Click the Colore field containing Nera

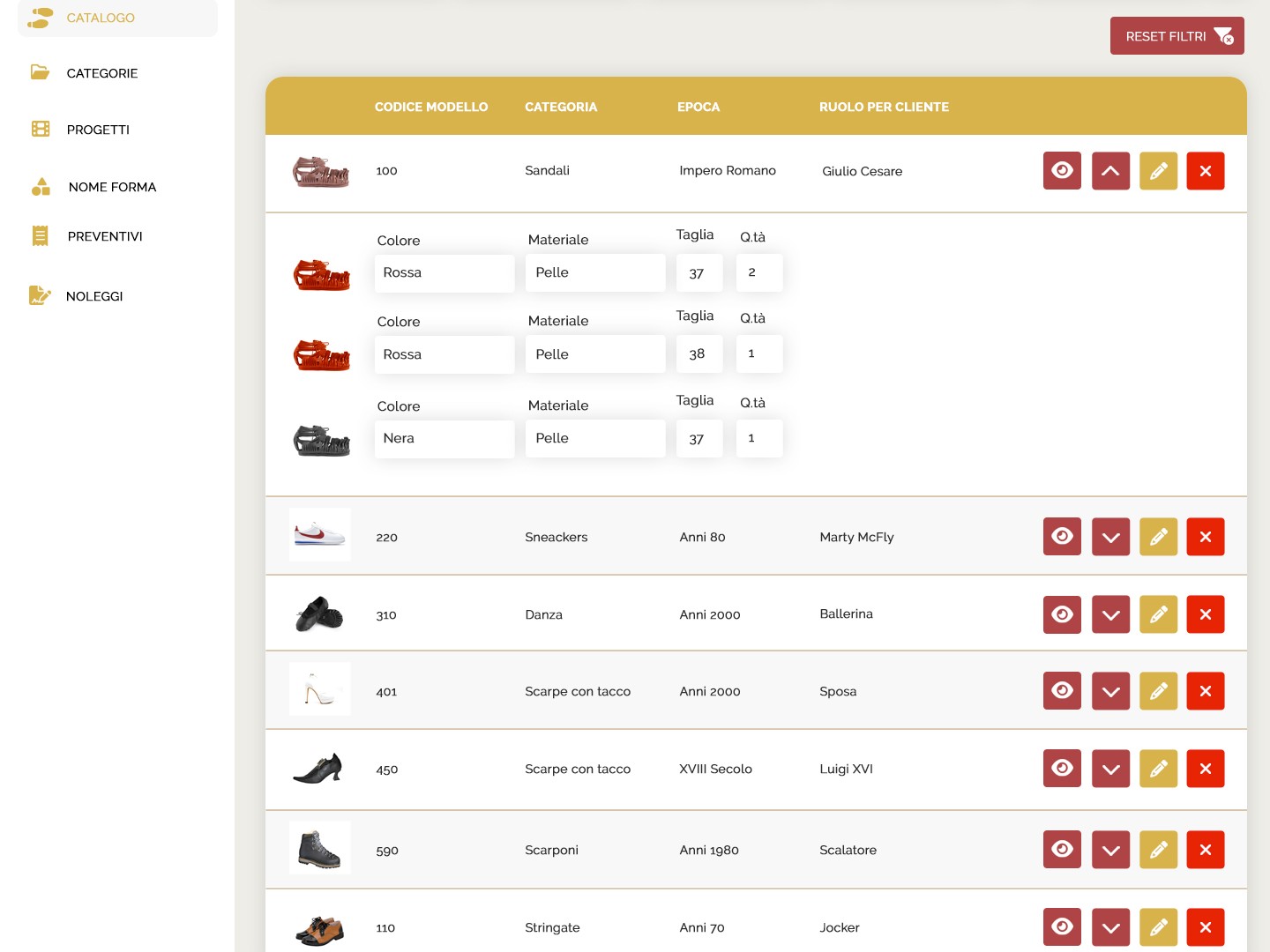(x=444, y=439)
